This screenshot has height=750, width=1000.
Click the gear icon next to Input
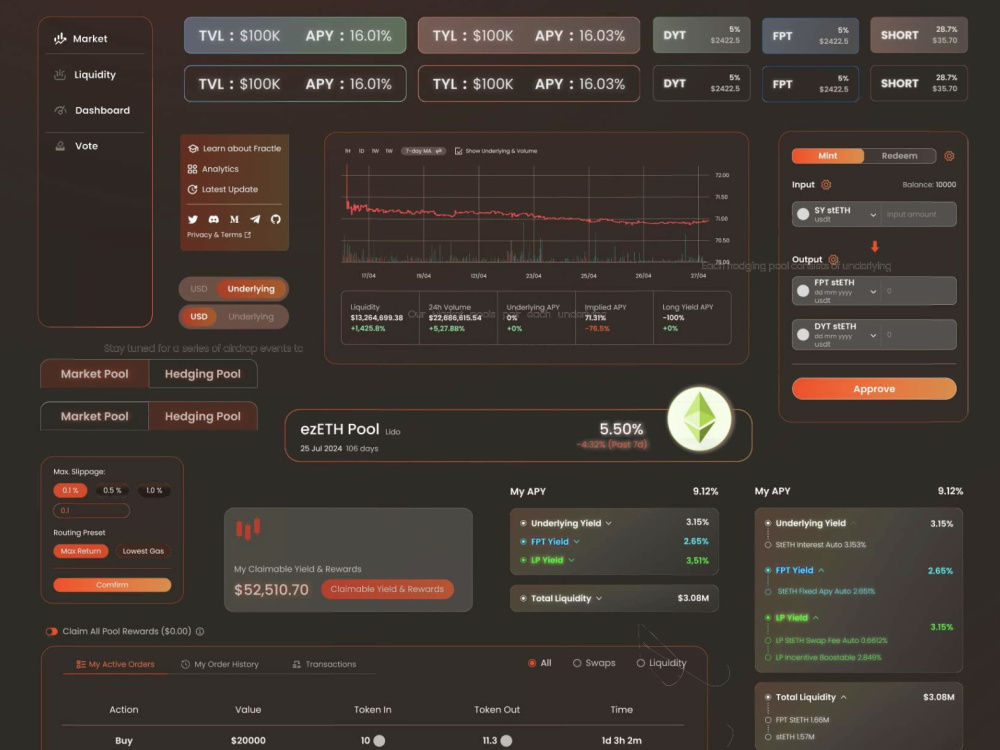click(826, 185)
